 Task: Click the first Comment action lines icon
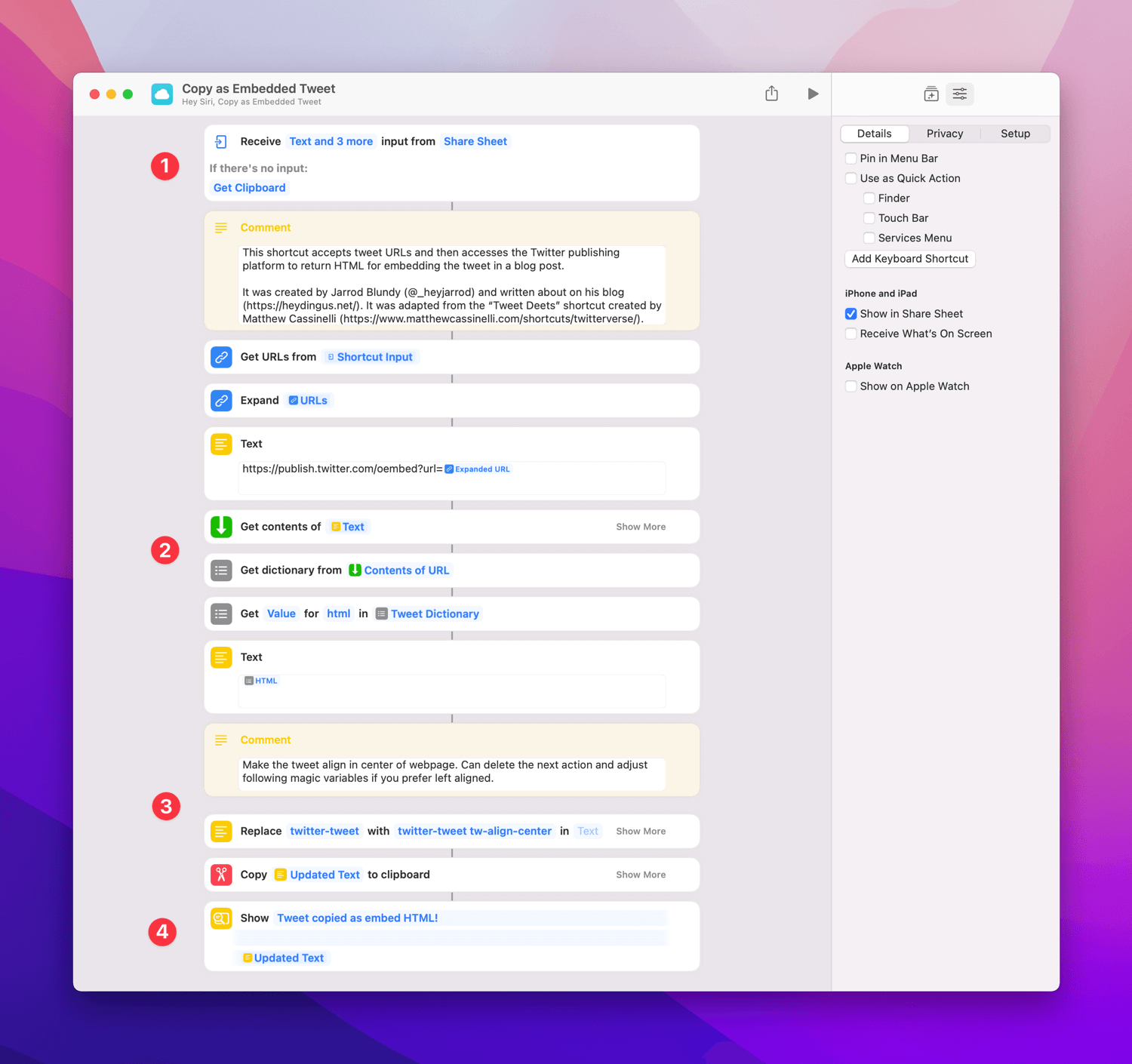[221, 228]
